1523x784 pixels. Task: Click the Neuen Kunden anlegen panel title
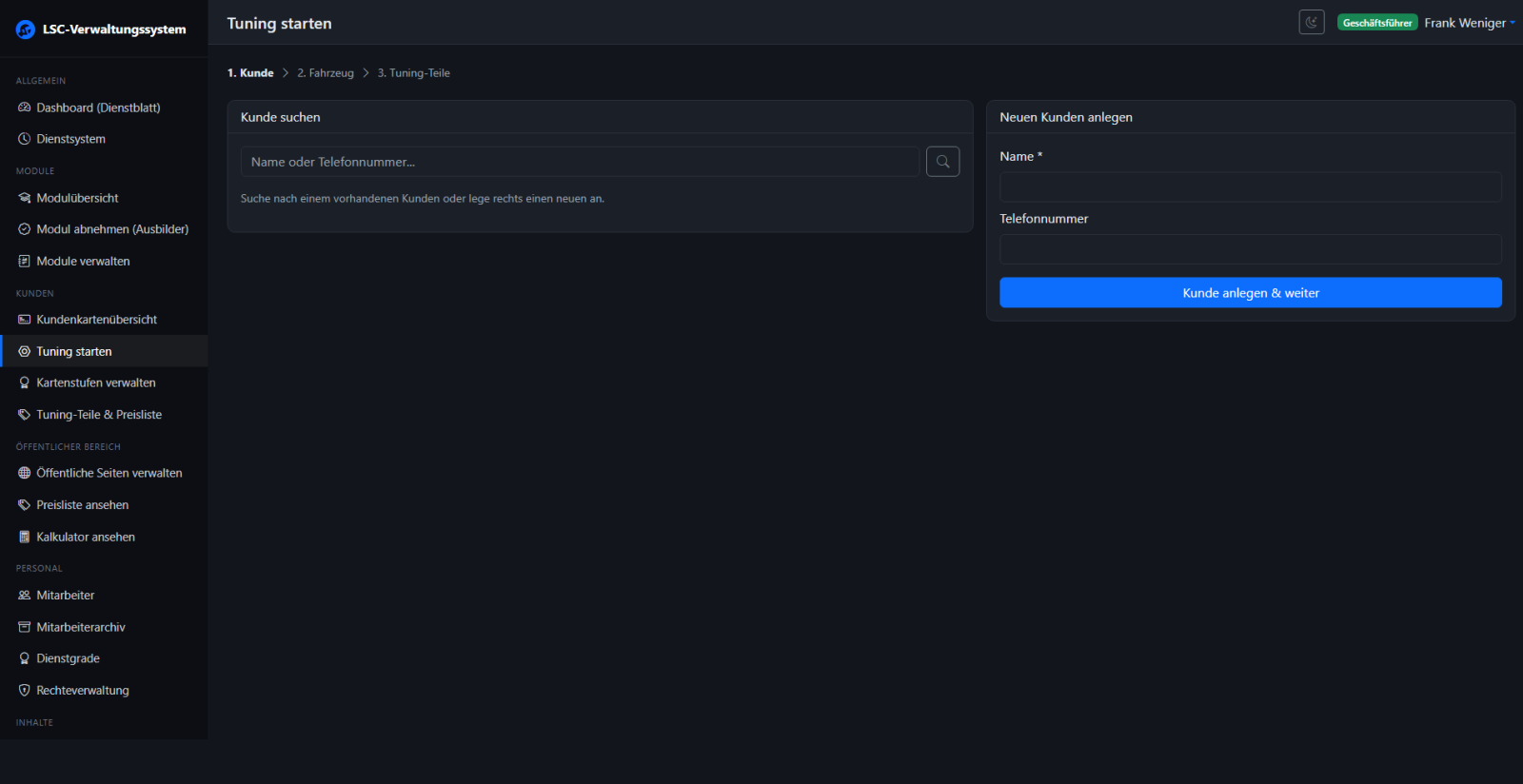pyautogui.click(x=1066, y=117)
